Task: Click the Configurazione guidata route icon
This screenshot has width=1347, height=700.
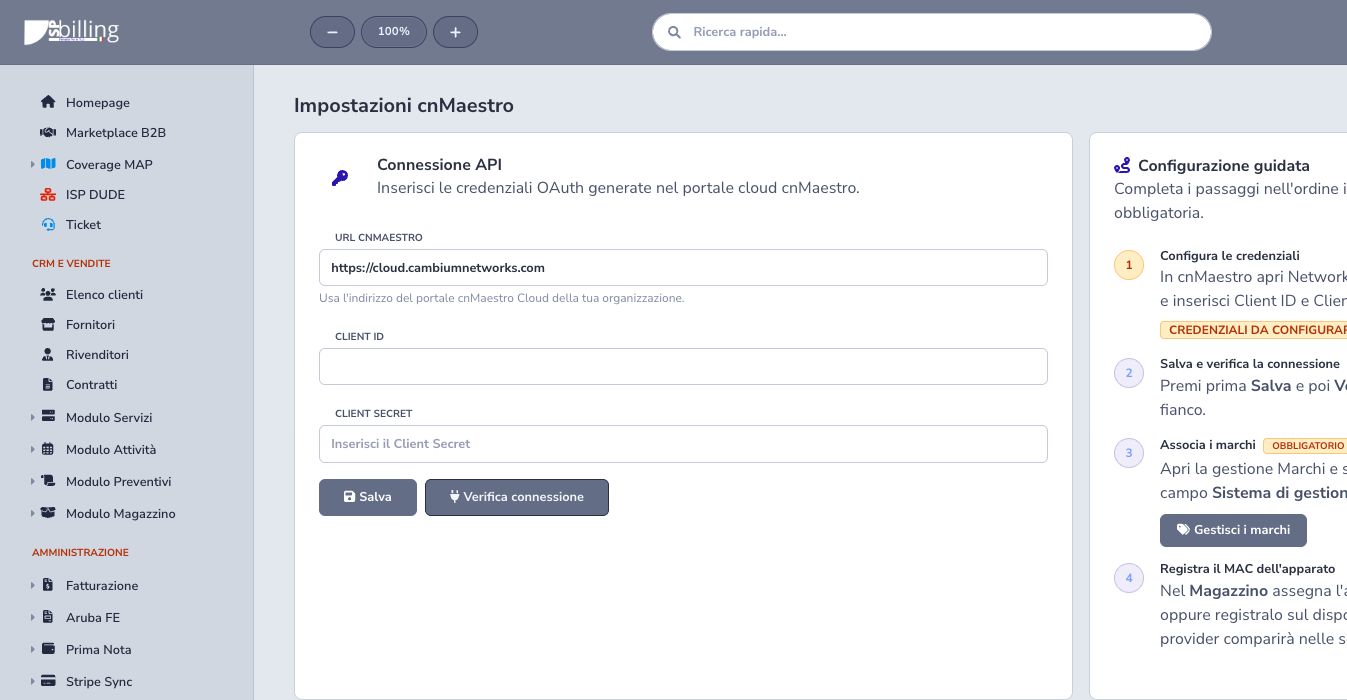Action: point(1122,165)
